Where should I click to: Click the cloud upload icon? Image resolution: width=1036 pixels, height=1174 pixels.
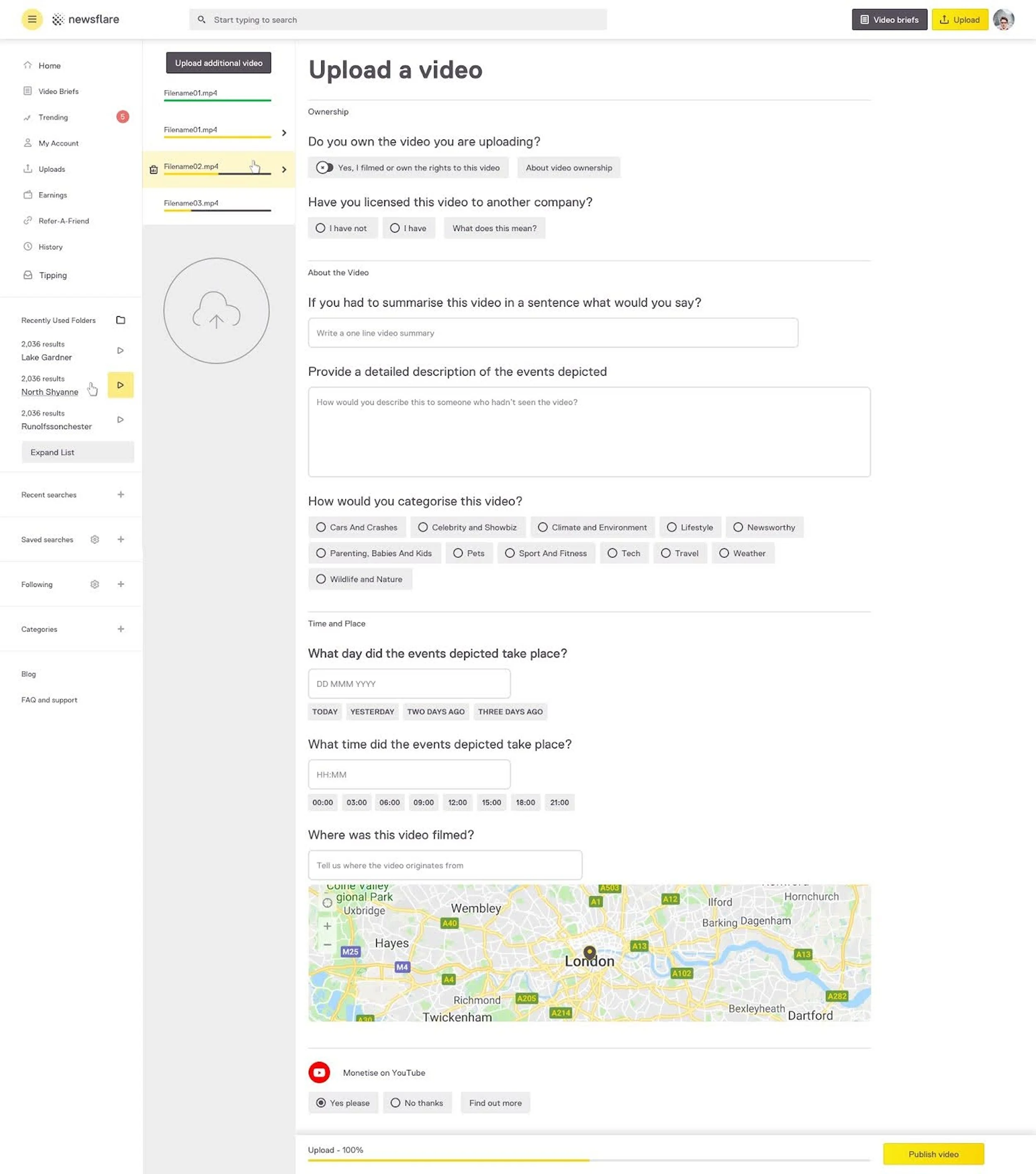(x=216, y=310)
